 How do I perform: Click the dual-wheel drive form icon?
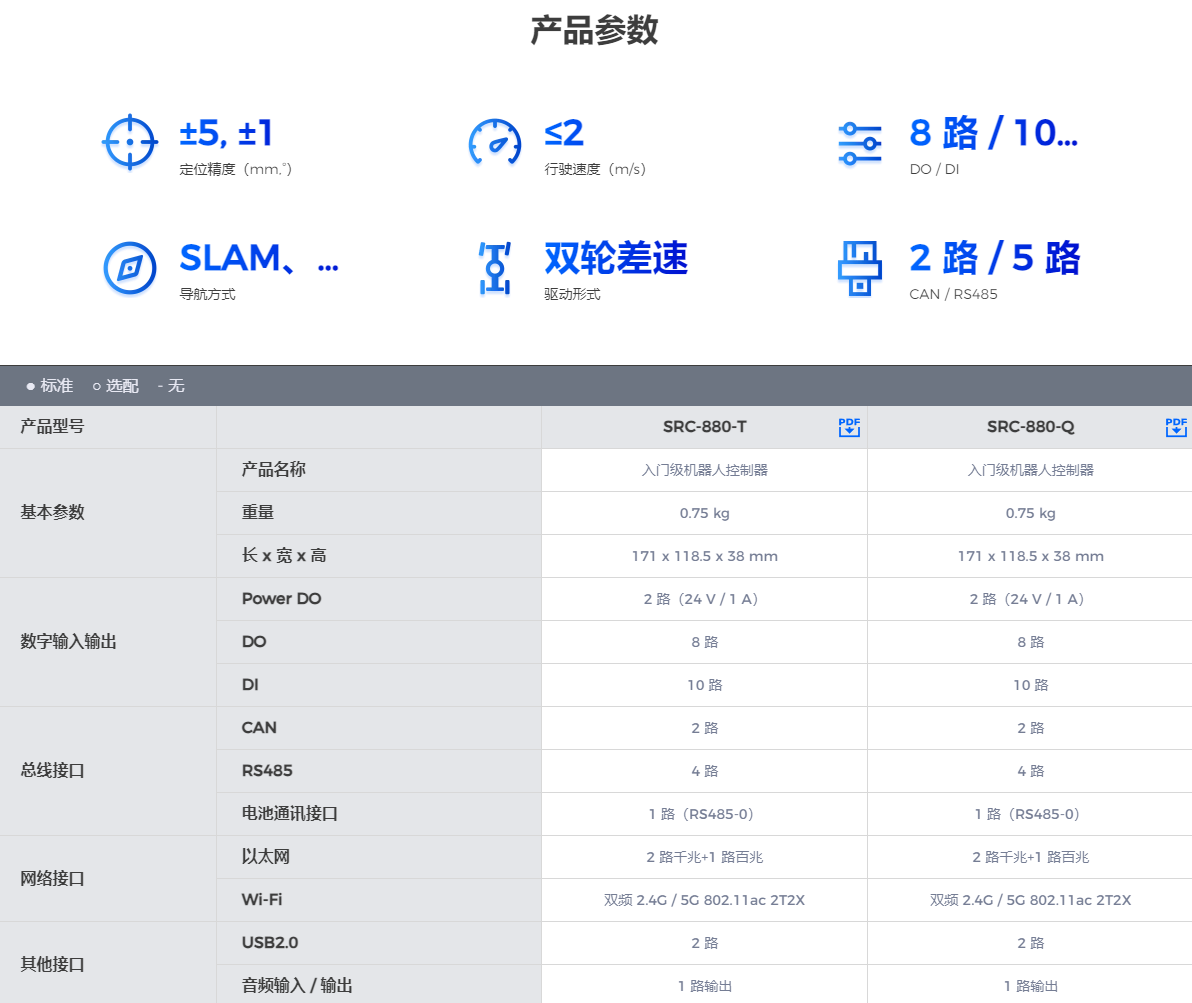[495, 268]
